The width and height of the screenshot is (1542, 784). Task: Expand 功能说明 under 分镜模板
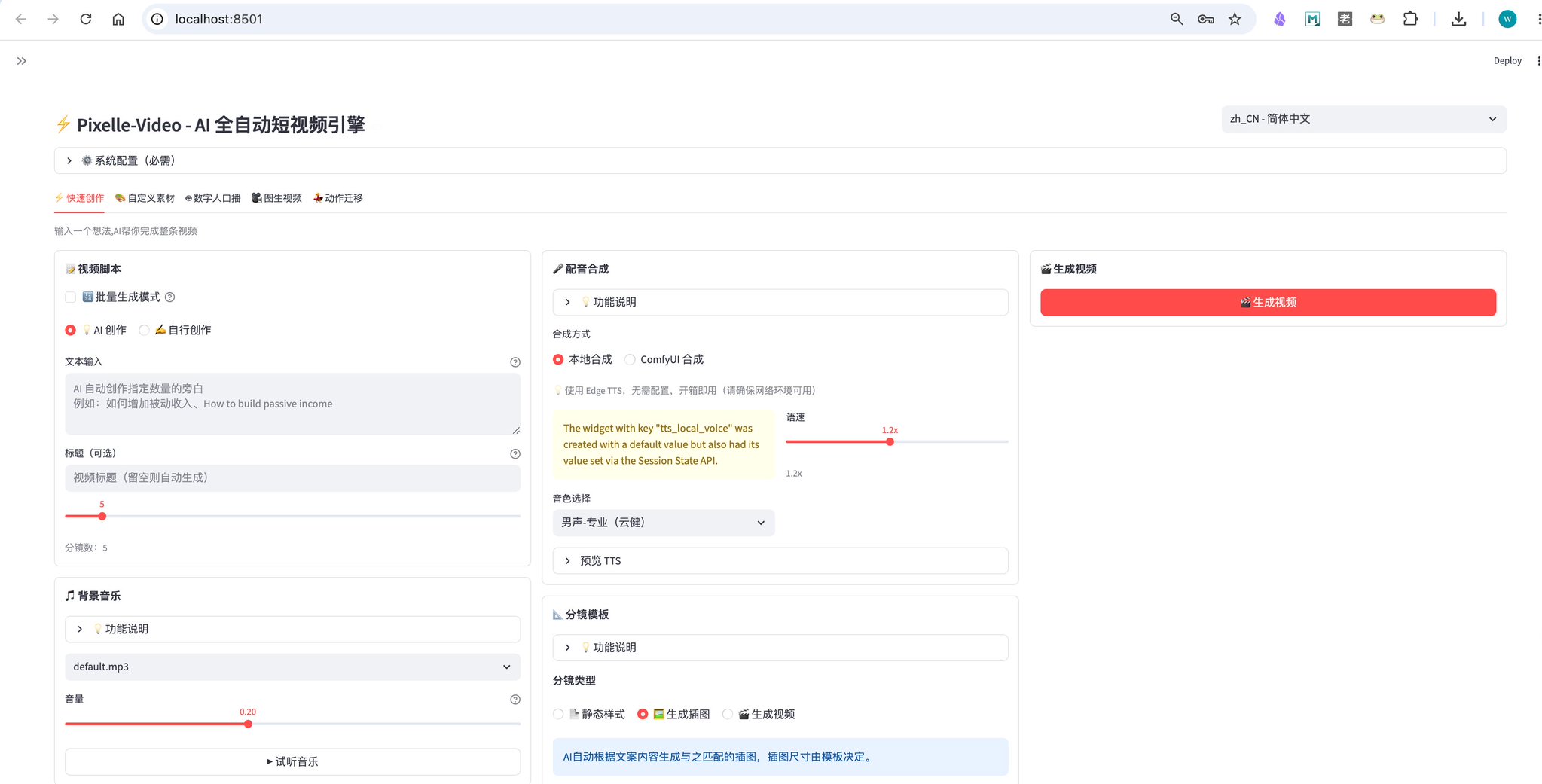click(x=780, y=648)
